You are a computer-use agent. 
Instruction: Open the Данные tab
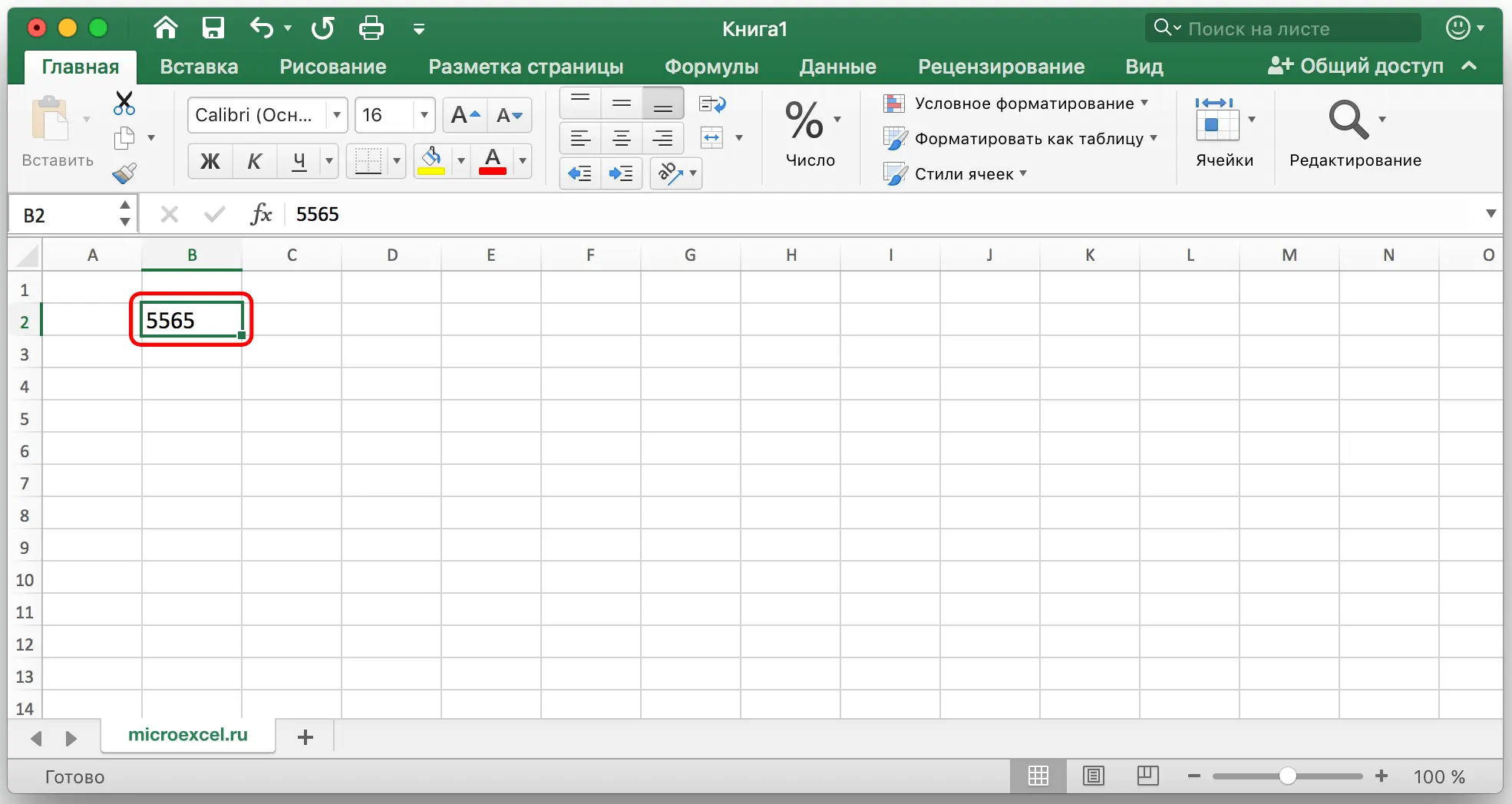[837, 67]
